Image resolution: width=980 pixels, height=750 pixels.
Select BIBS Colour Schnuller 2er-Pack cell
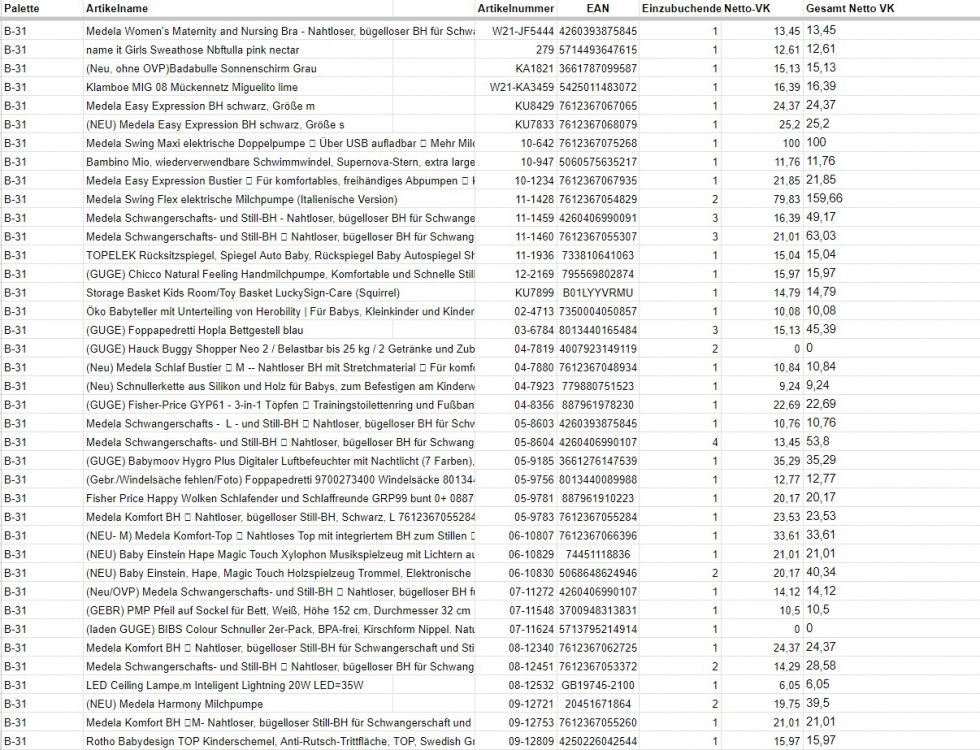pos(280,630)
